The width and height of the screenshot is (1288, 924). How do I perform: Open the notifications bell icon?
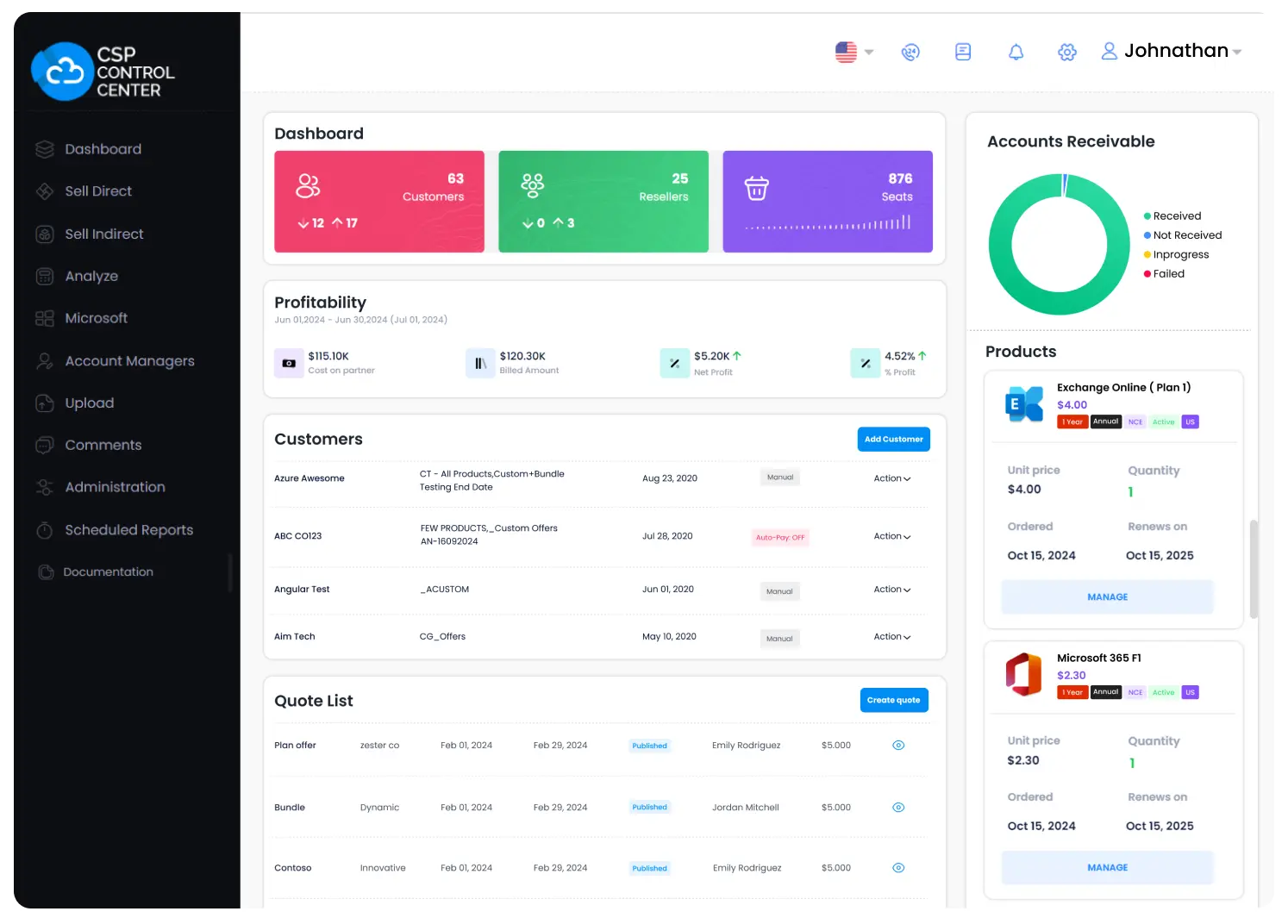[1016, 53]
